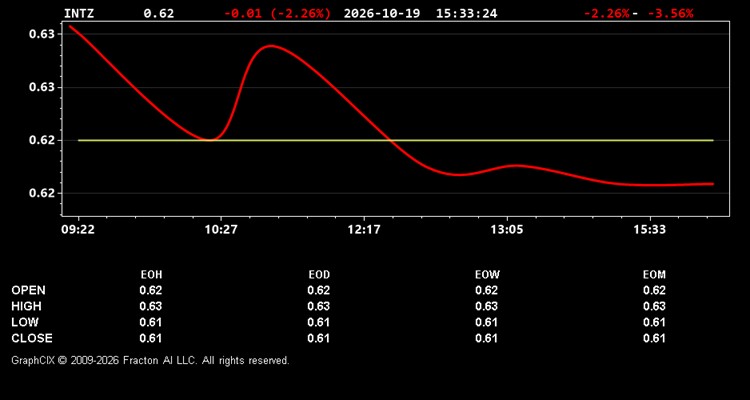Select the LOW value in EOH column
This screenshot has width=750, height=400.
click(x=151, y=322)
